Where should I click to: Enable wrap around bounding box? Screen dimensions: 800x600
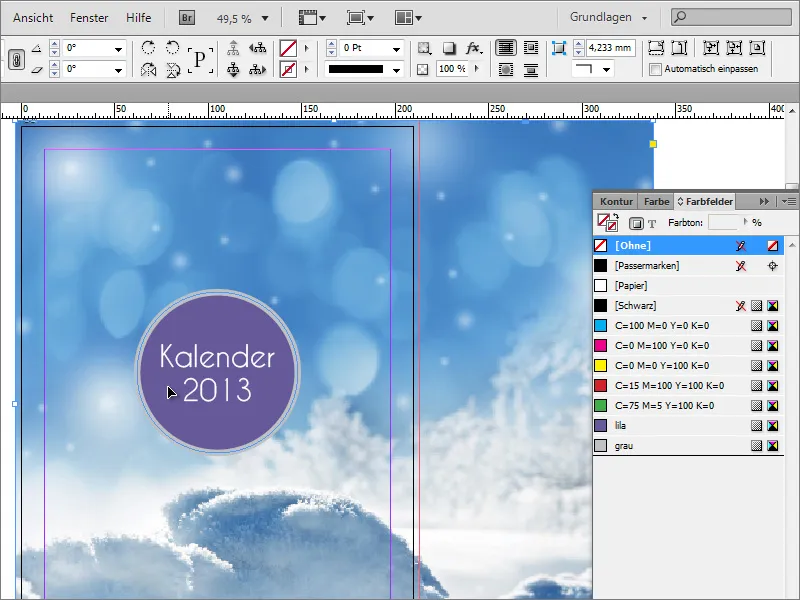point(531,48)
